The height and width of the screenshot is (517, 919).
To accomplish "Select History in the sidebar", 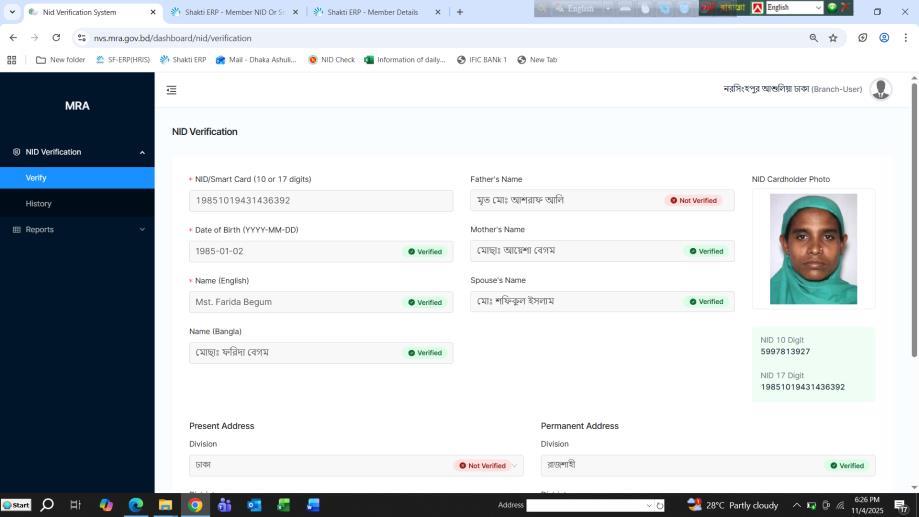I will 38,204.
